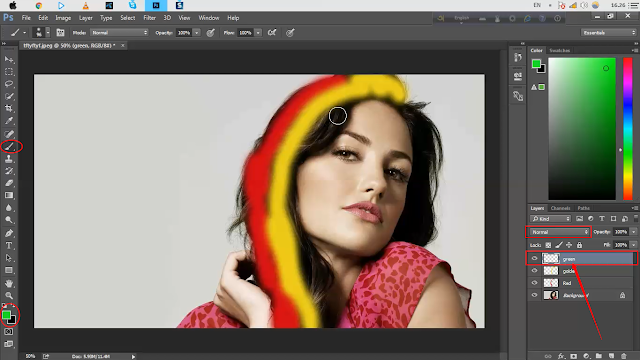This screenshot has height=360, width=640.
Task: Expand the brush Mode dropdown in options bar
Action: click(119, 33)
